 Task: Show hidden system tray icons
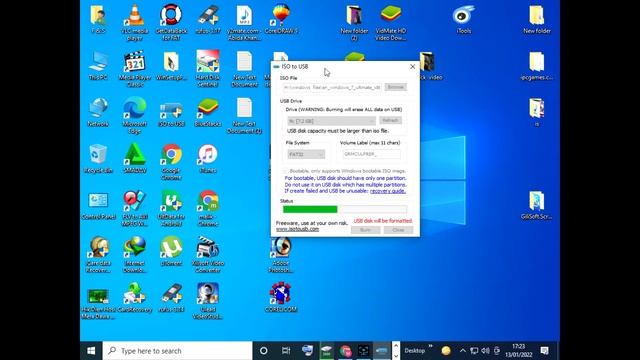pos(462,351)
